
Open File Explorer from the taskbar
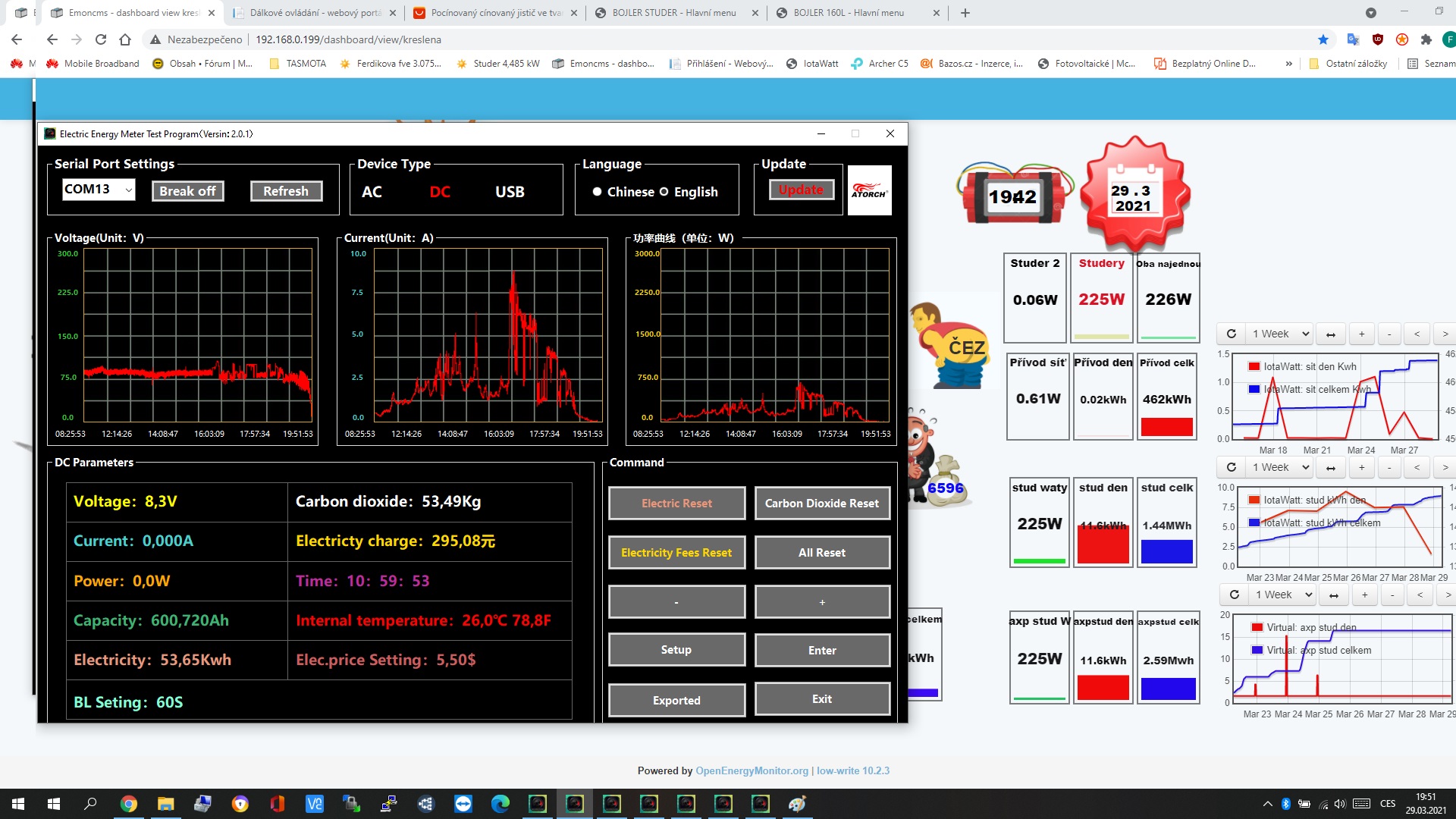pos(165,804)
